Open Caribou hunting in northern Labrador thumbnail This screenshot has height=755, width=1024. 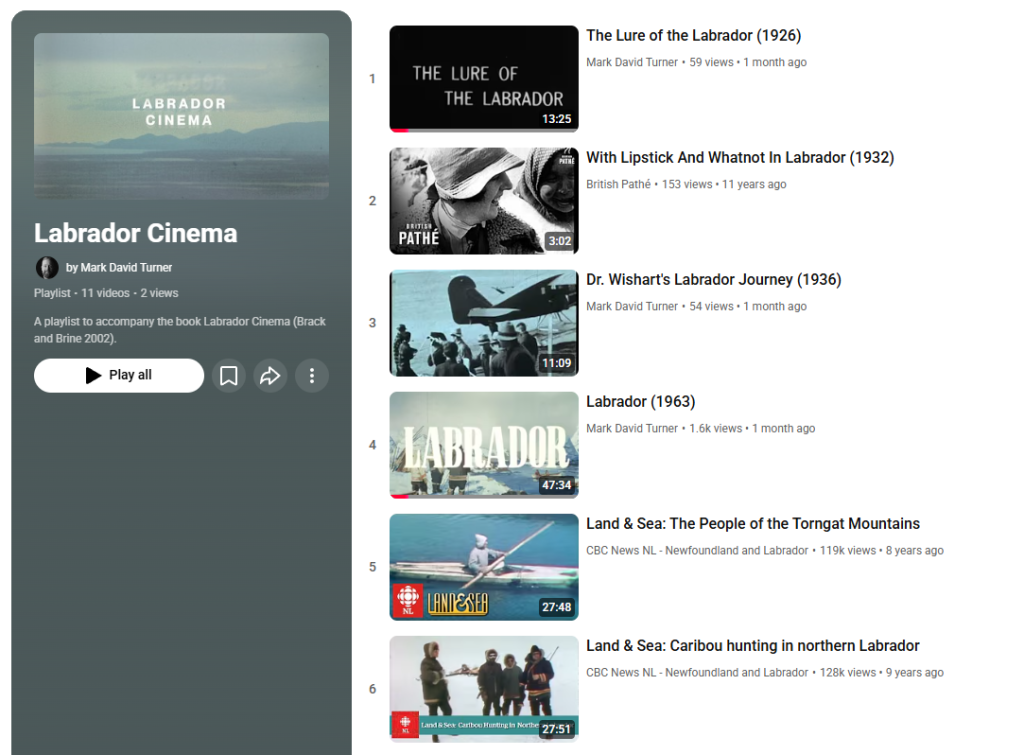tap(483, 688)
